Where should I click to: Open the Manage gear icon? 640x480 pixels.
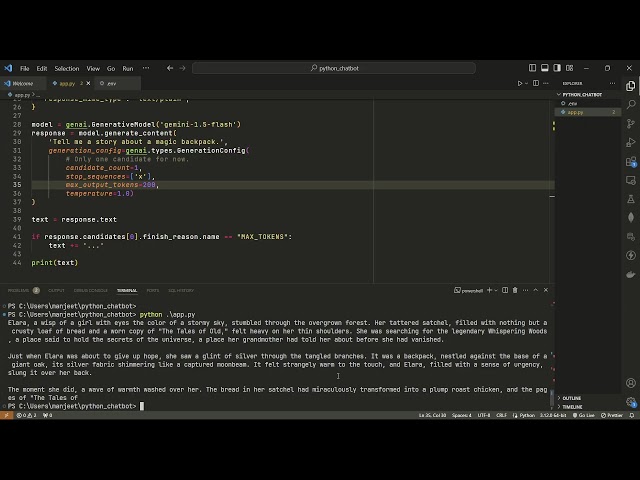pyautogui.click(x=631, y=402)
